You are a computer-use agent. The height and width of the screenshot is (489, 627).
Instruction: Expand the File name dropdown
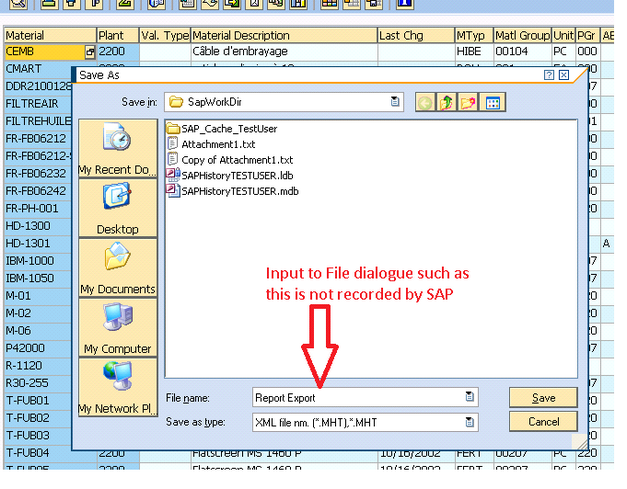469,398
